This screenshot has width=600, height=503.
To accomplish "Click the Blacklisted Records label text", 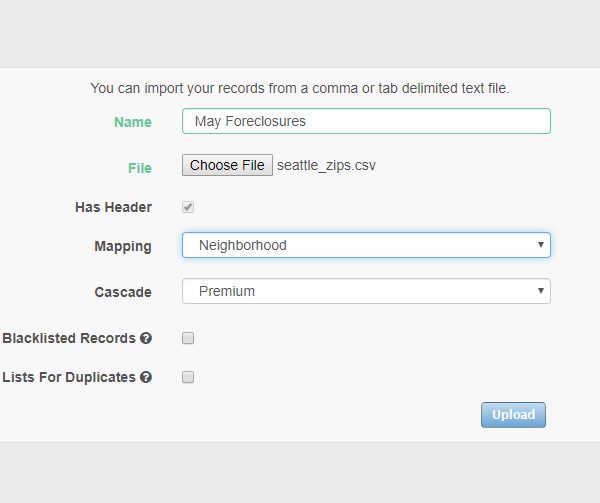I will 69,339.
